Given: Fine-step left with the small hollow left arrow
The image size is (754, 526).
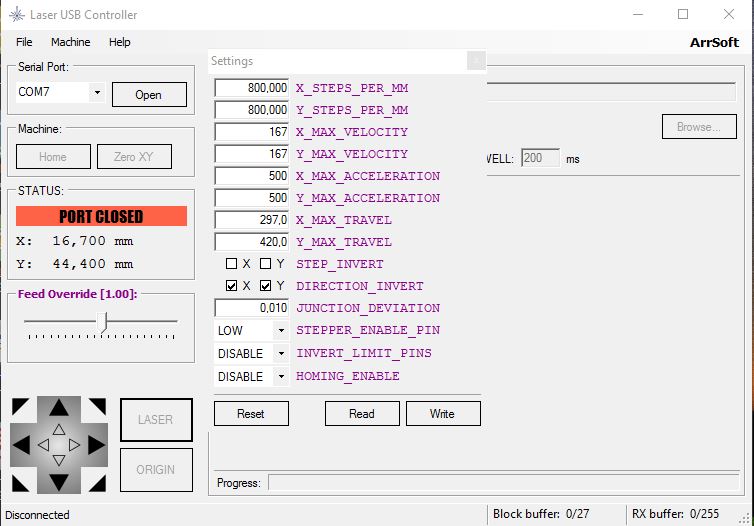Looking at the screenshot, I should (43, 445).
